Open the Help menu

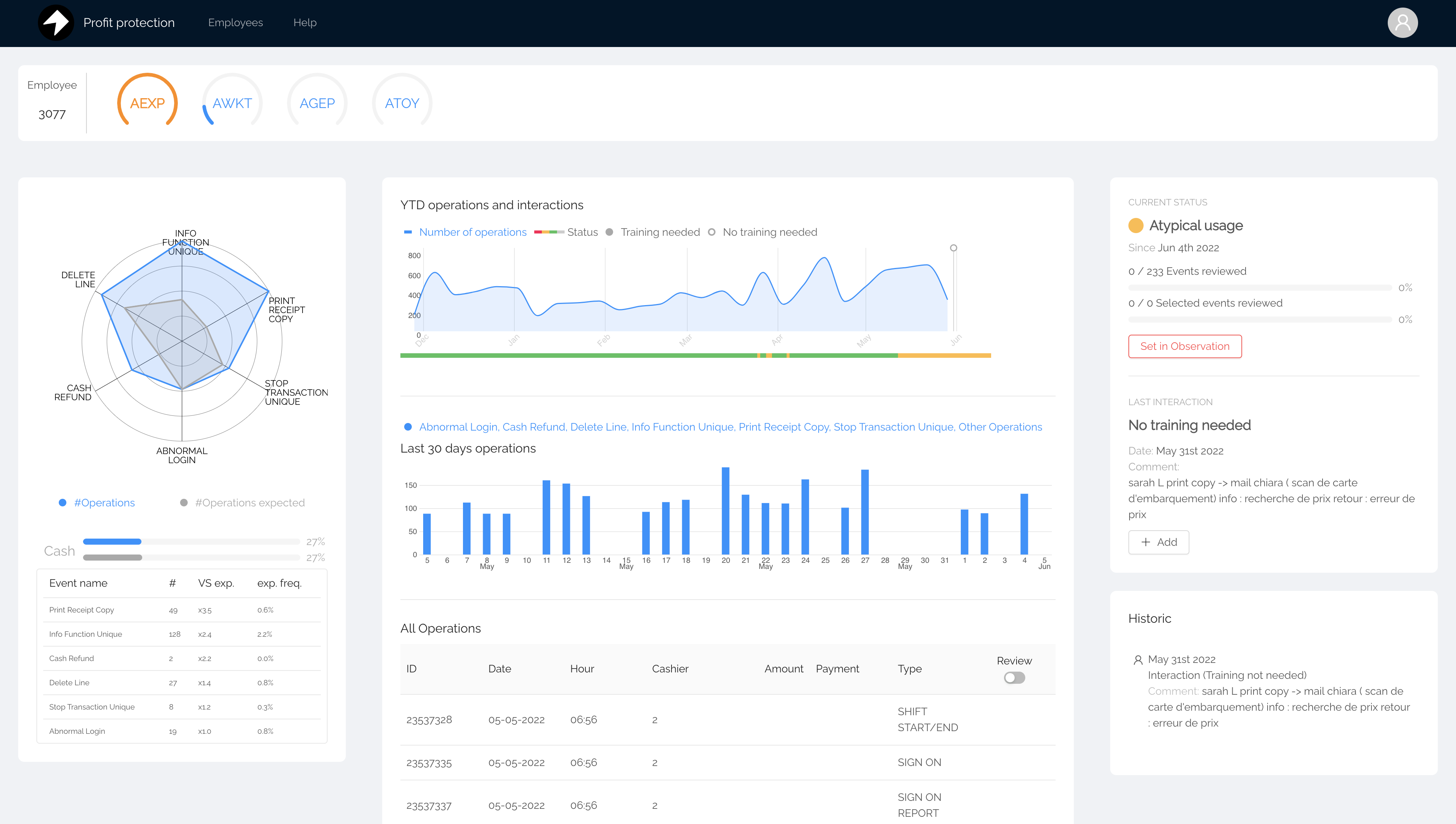point(304,23)
